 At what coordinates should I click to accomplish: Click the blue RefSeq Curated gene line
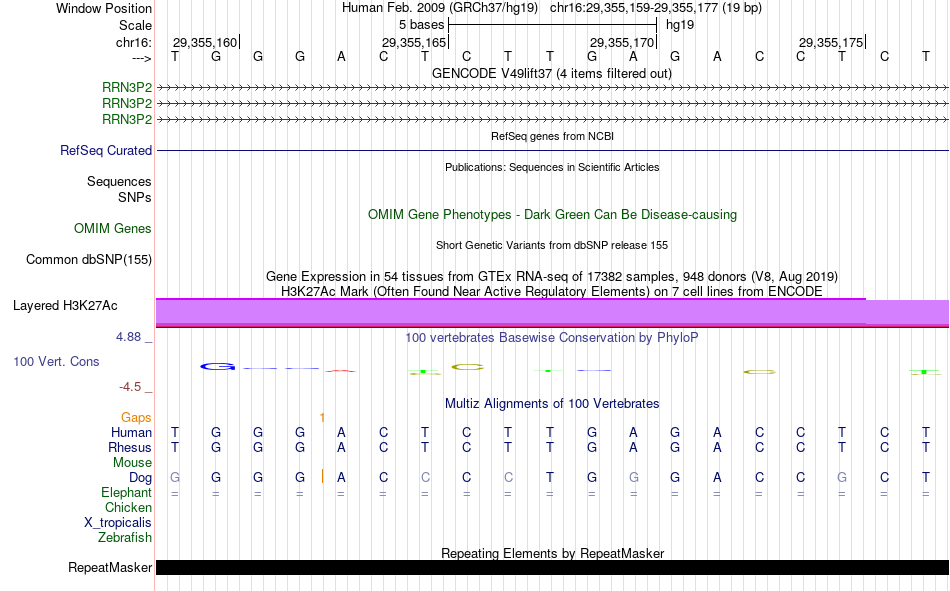552,150
